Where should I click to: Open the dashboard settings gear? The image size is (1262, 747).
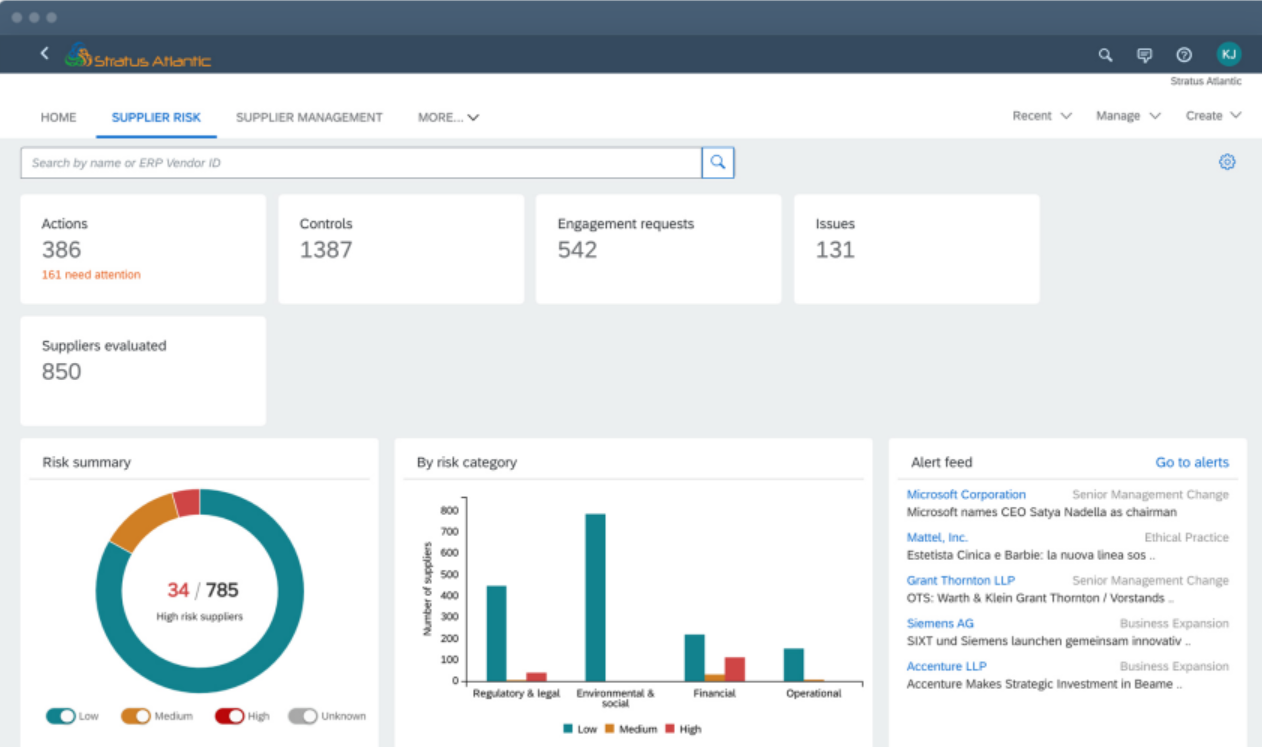[x=1228, y=161]
